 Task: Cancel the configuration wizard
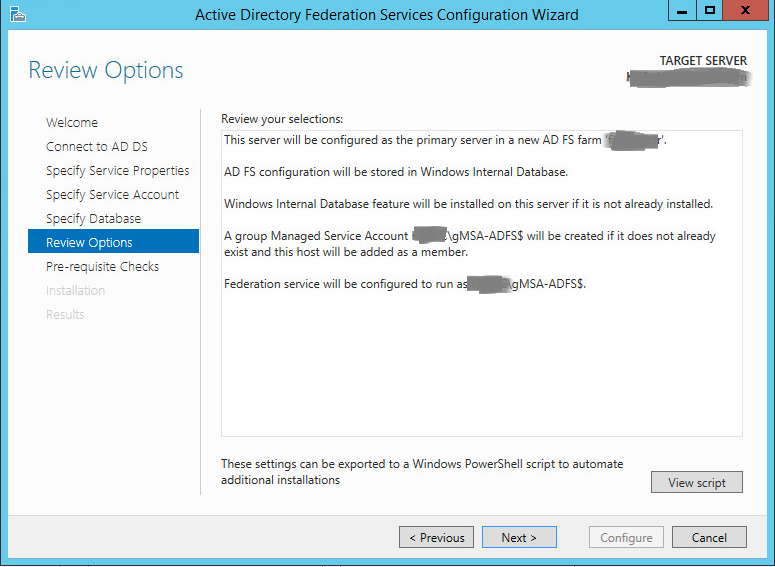[709, 537]
